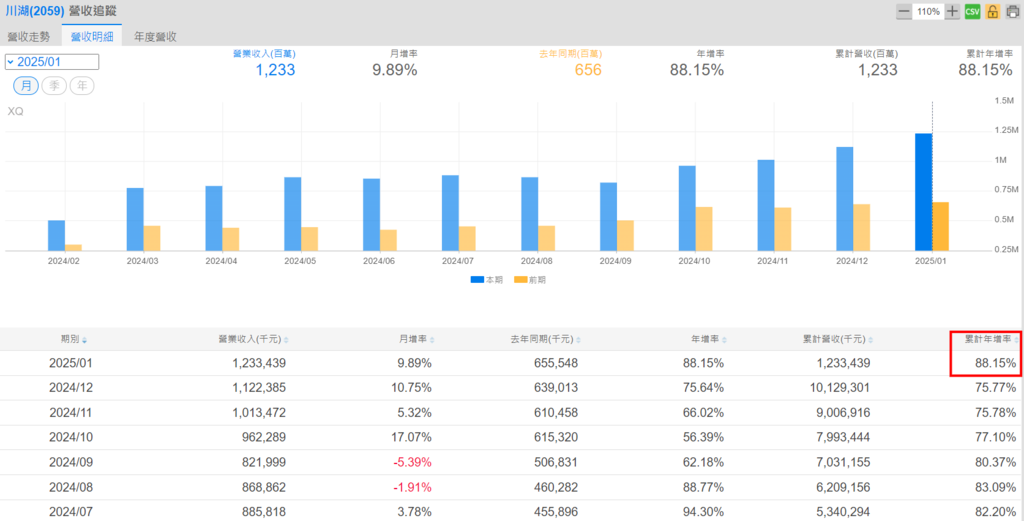
Task: Sort by 期別 using its sort arrows
Action: [85, 340]
